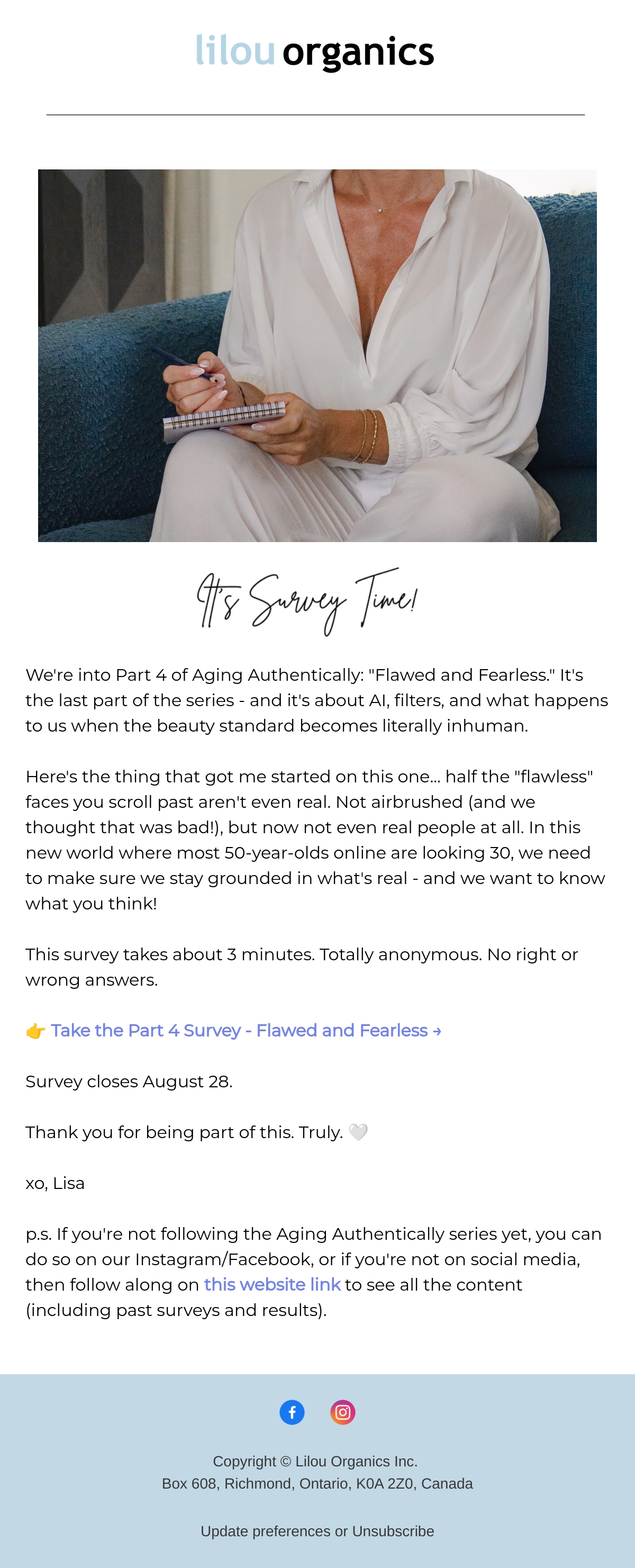
Task: Open Take the Part 4 Survey link
Action: [x=246, y=1031]
